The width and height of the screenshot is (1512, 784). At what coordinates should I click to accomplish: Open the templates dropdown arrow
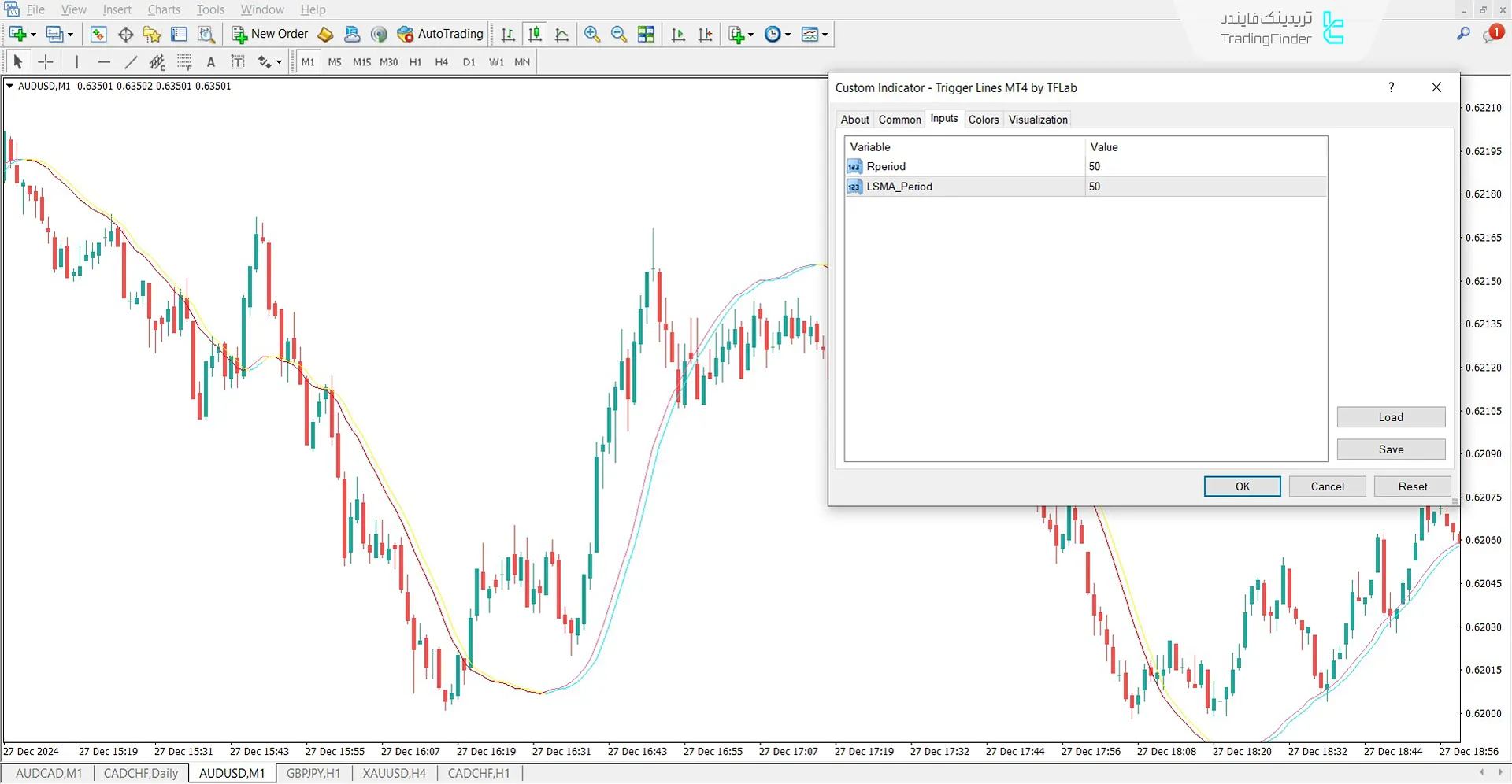[825, 34]
